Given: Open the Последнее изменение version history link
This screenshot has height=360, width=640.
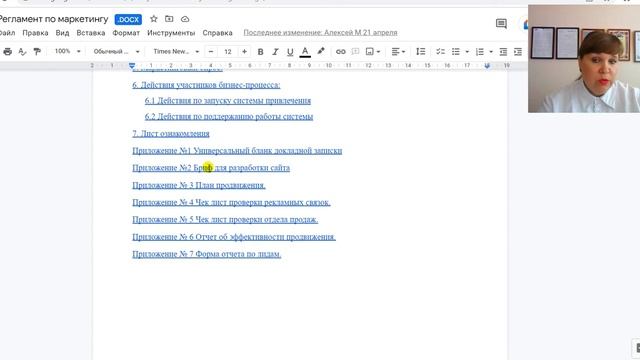Looking at the screenshot, I should (x=320, y=33).
